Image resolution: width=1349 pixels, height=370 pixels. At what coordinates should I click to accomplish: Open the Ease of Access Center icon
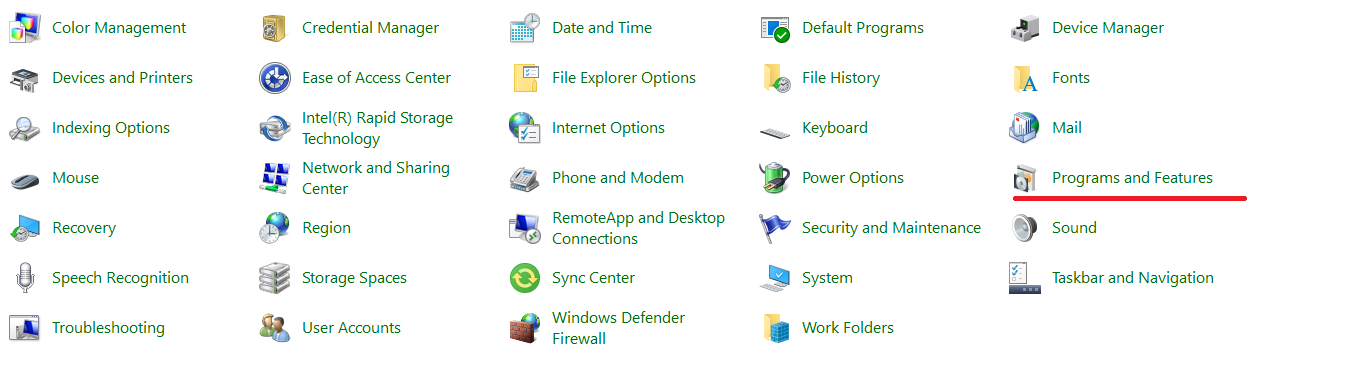[x=274, y=78]
